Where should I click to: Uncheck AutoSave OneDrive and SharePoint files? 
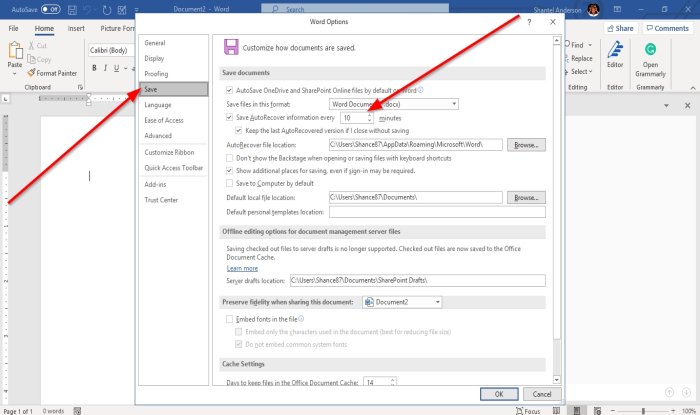point(229,90)
